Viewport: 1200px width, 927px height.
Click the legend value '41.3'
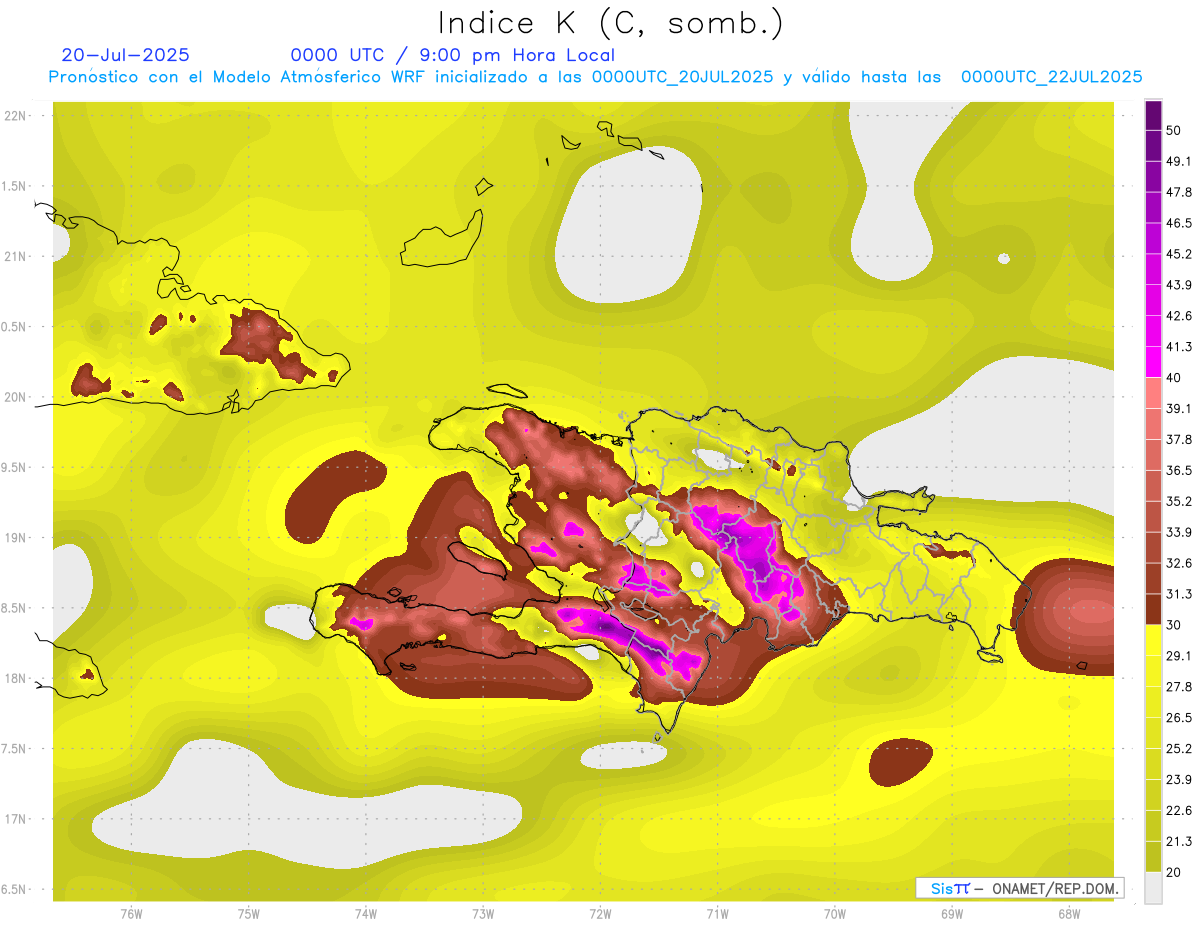1179,347
